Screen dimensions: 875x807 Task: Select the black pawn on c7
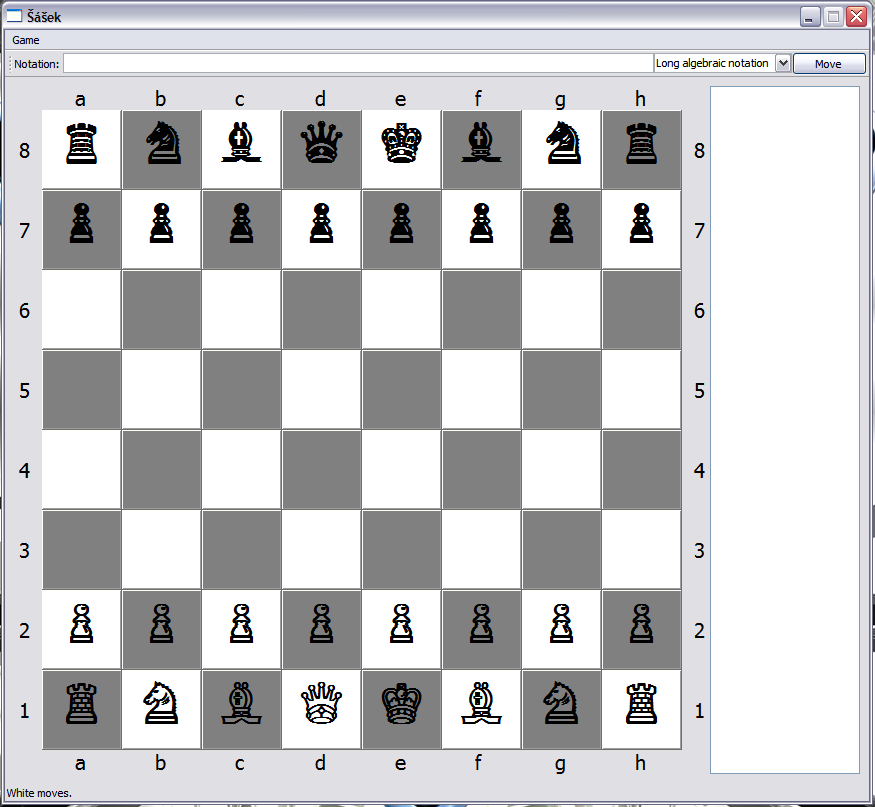point(242,223)
